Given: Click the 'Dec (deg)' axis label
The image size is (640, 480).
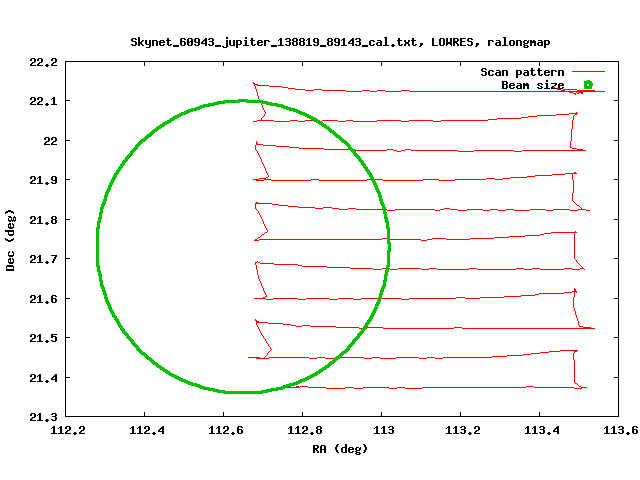Looking at the screenshot, I should (10, 240).
